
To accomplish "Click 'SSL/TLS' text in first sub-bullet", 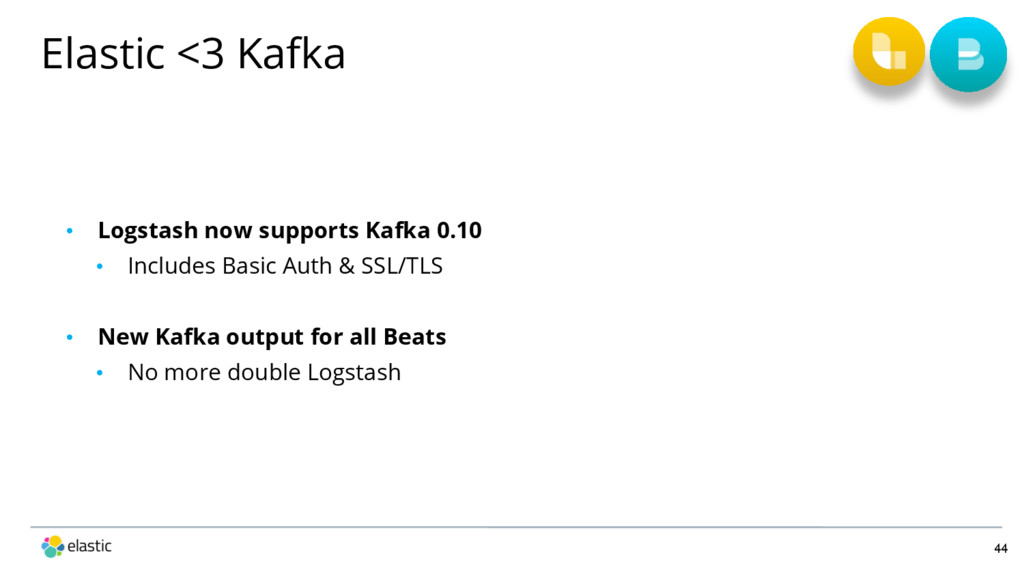I will (x=402, y=266).
